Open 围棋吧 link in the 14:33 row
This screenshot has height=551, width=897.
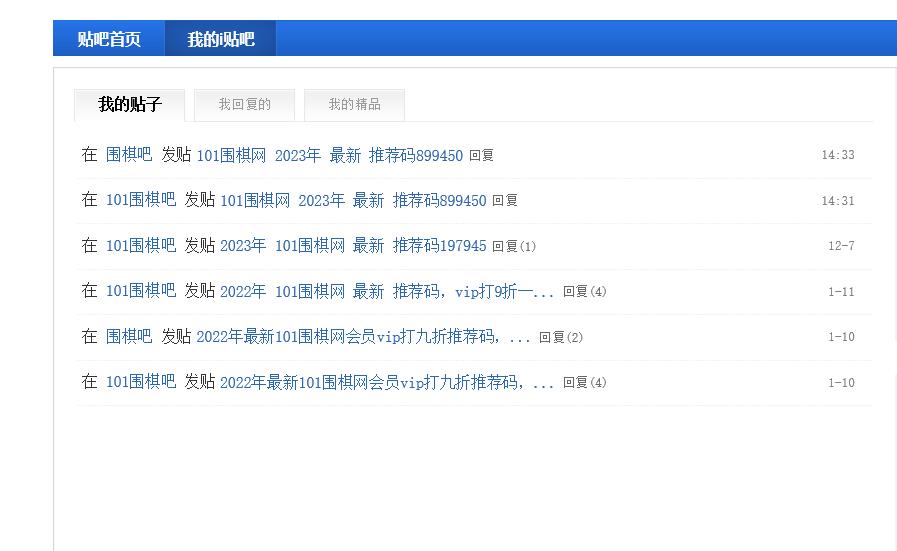129,154
